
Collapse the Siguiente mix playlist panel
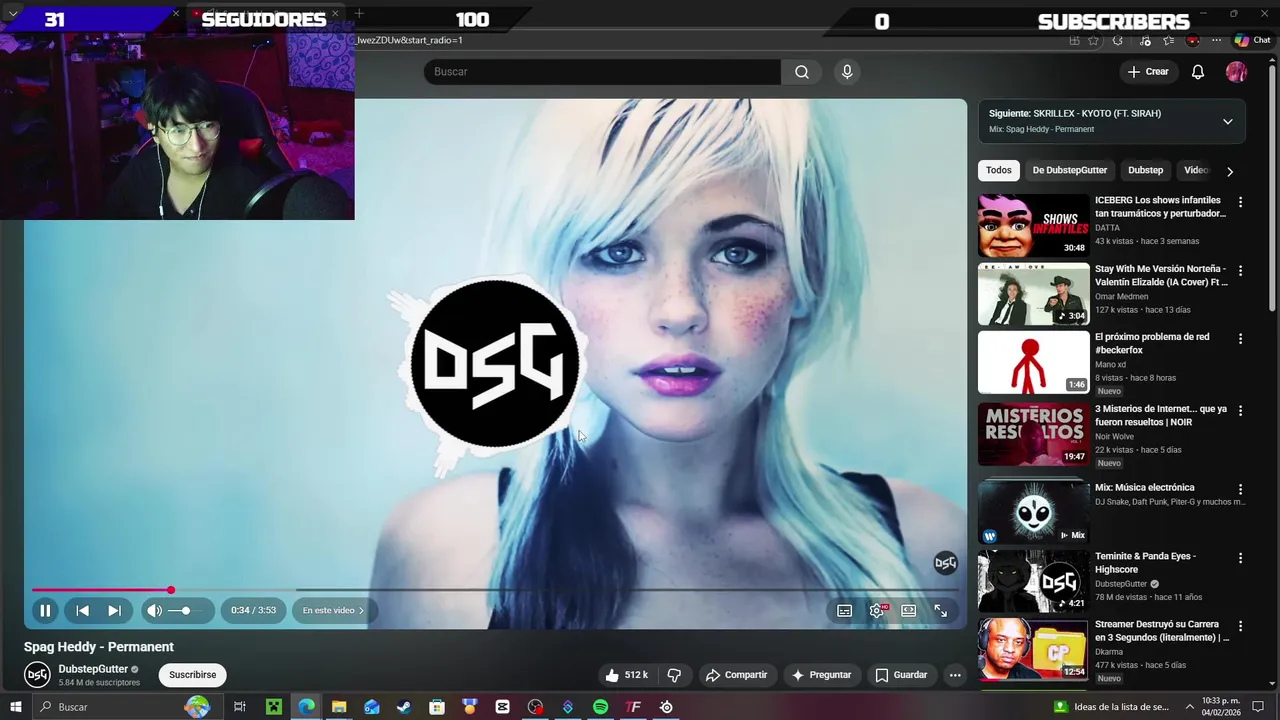tap(1228, 121)
